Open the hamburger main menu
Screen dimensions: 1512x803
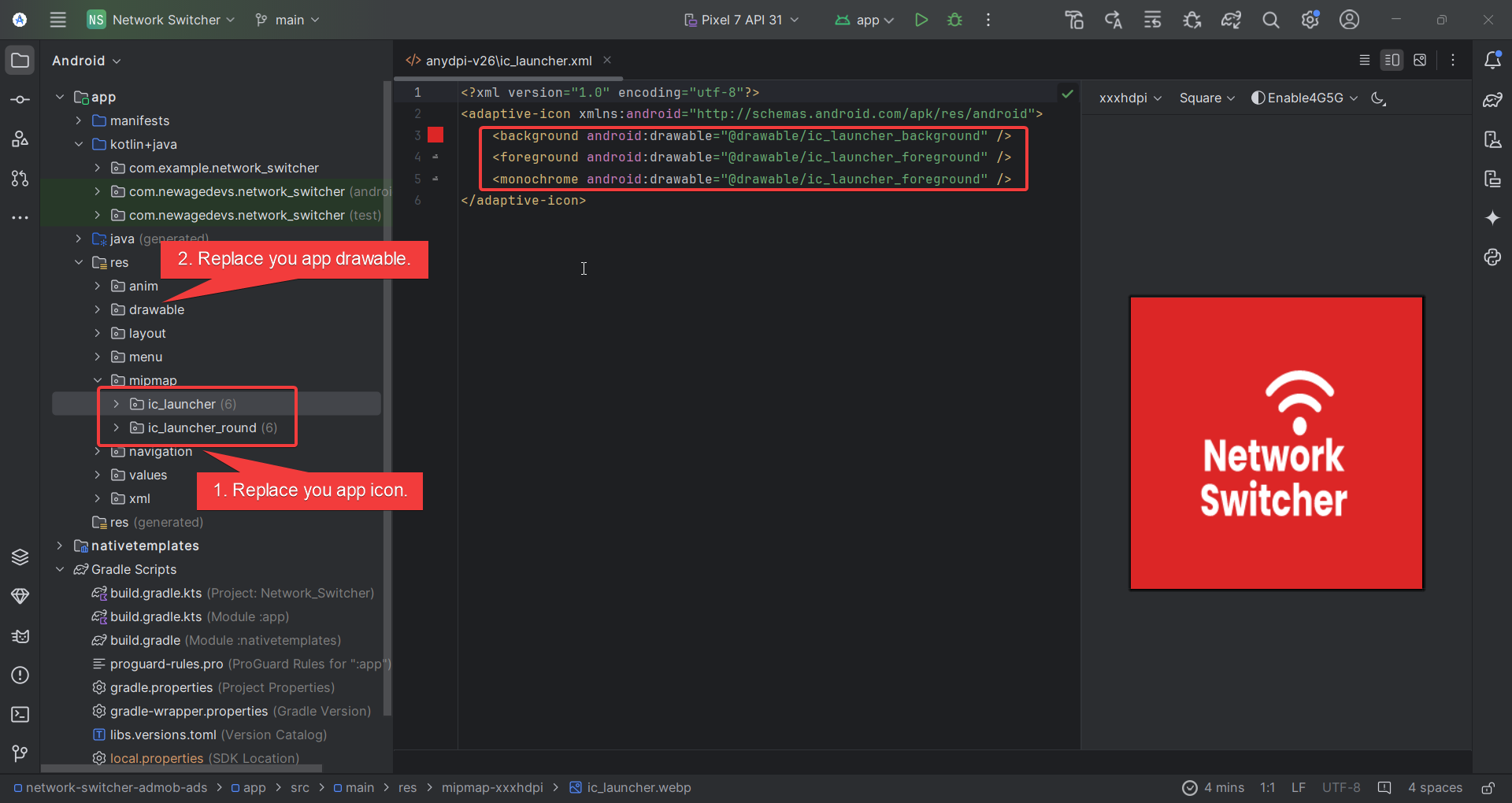[58, 20]
